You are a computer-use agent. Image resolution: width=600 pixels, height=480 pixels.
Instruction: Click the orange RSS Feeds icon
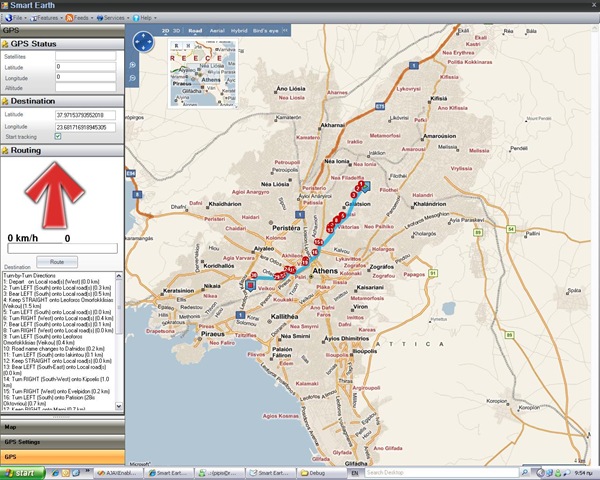[x=69, y=18]
